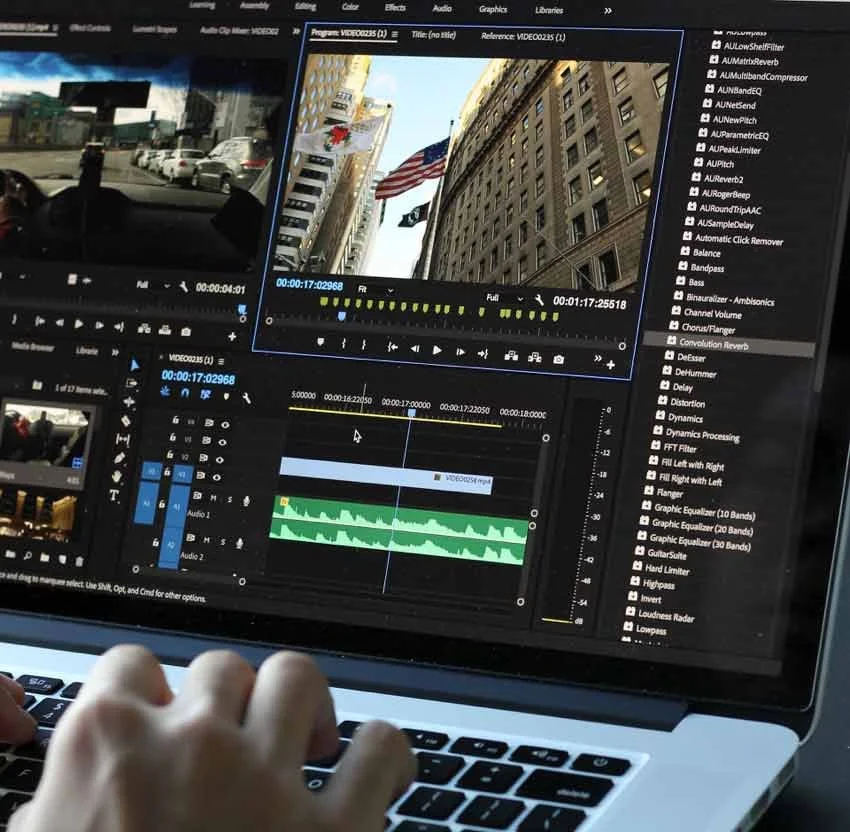
Task: Click Extract button in Program monitor
Action: click(x=535, y=357)
